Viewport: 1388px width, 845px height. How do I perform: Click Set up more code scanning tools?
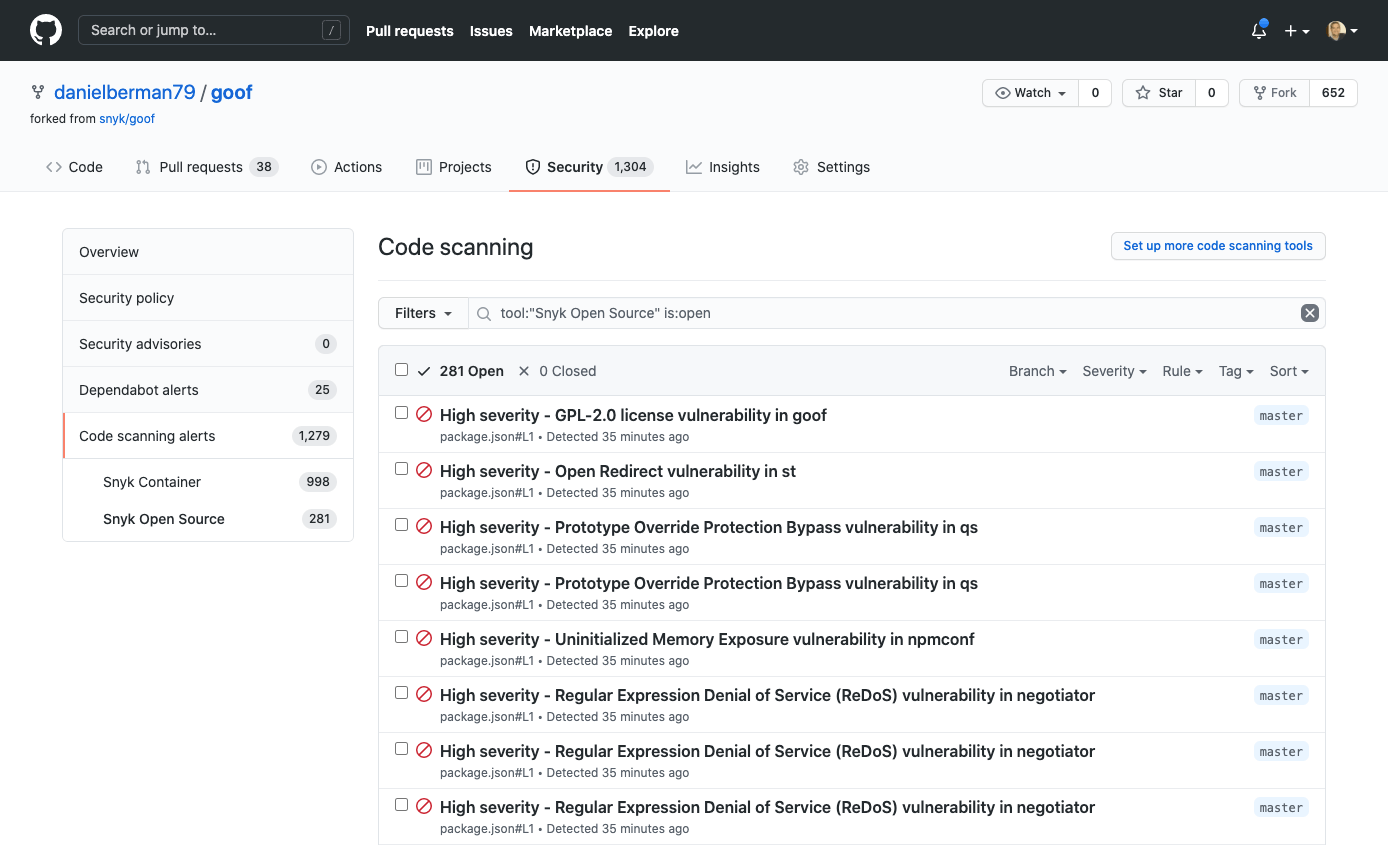coord(1218,246)
